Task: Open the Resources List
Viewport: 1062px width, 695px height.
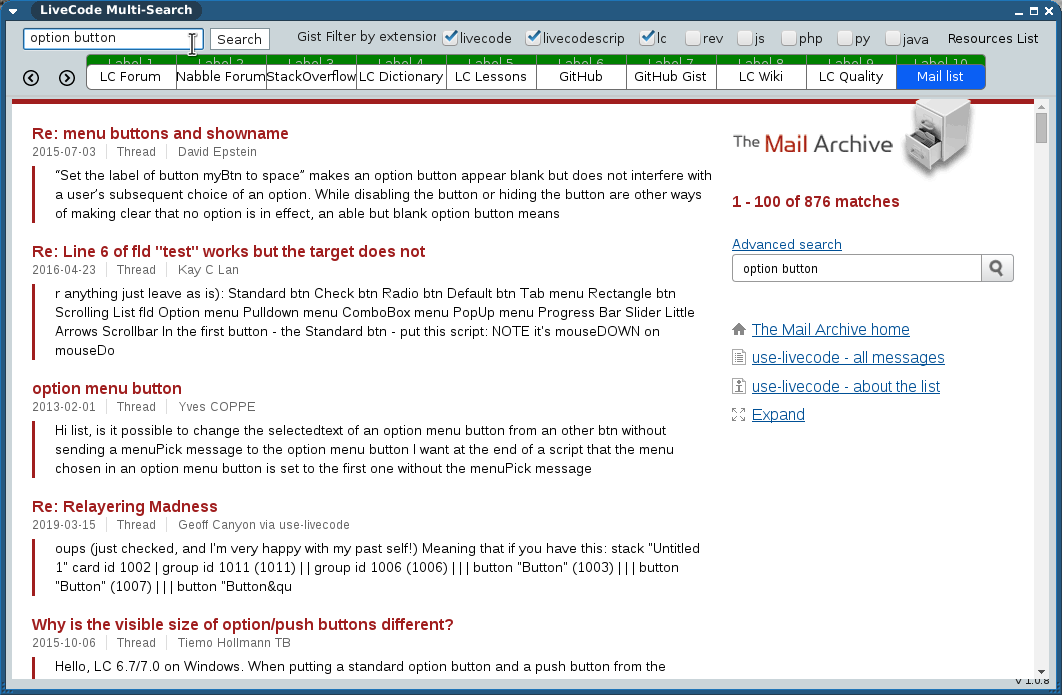Action: pyautogui.click(x=993, y=39)
